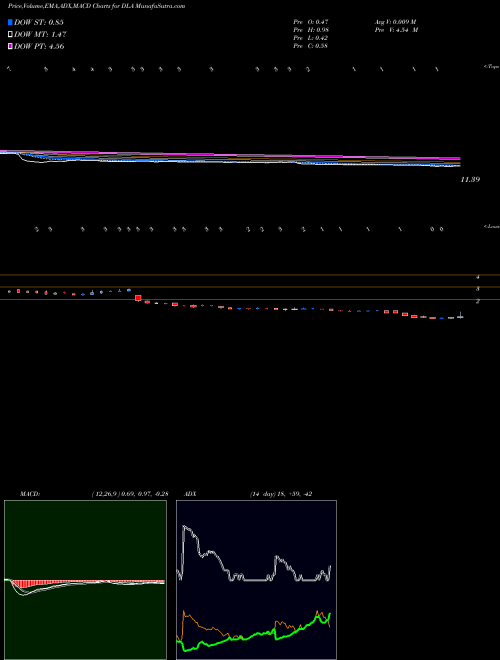The height and width of the screenshot is (660, 500).
Task: Click the '<Tops' row label
Action: [492, 67]
